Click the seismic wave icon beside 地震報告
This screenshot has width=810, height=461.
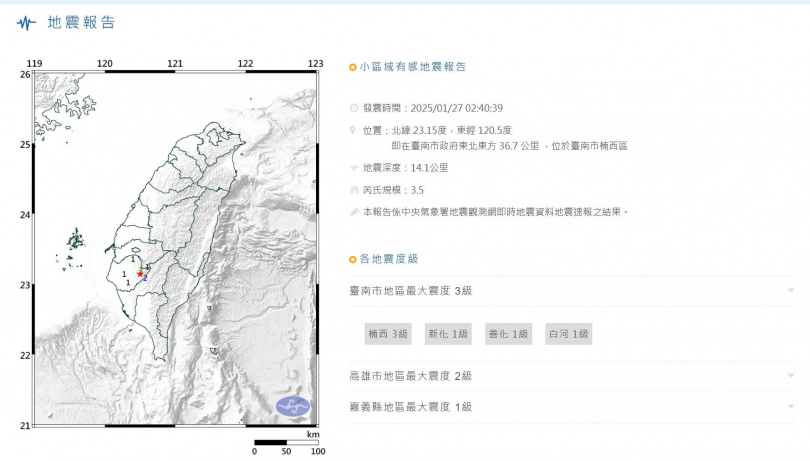26,23
